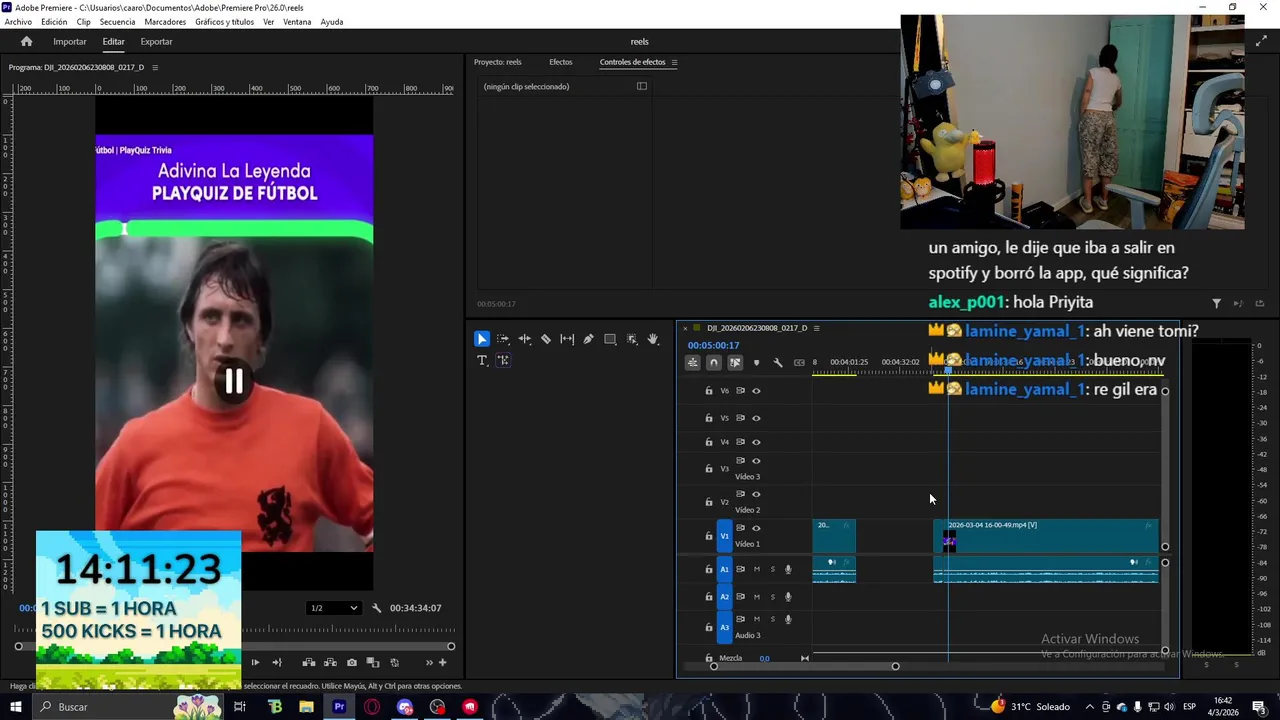Mute audio track A3
The image size is (1280, 720).
756,619
